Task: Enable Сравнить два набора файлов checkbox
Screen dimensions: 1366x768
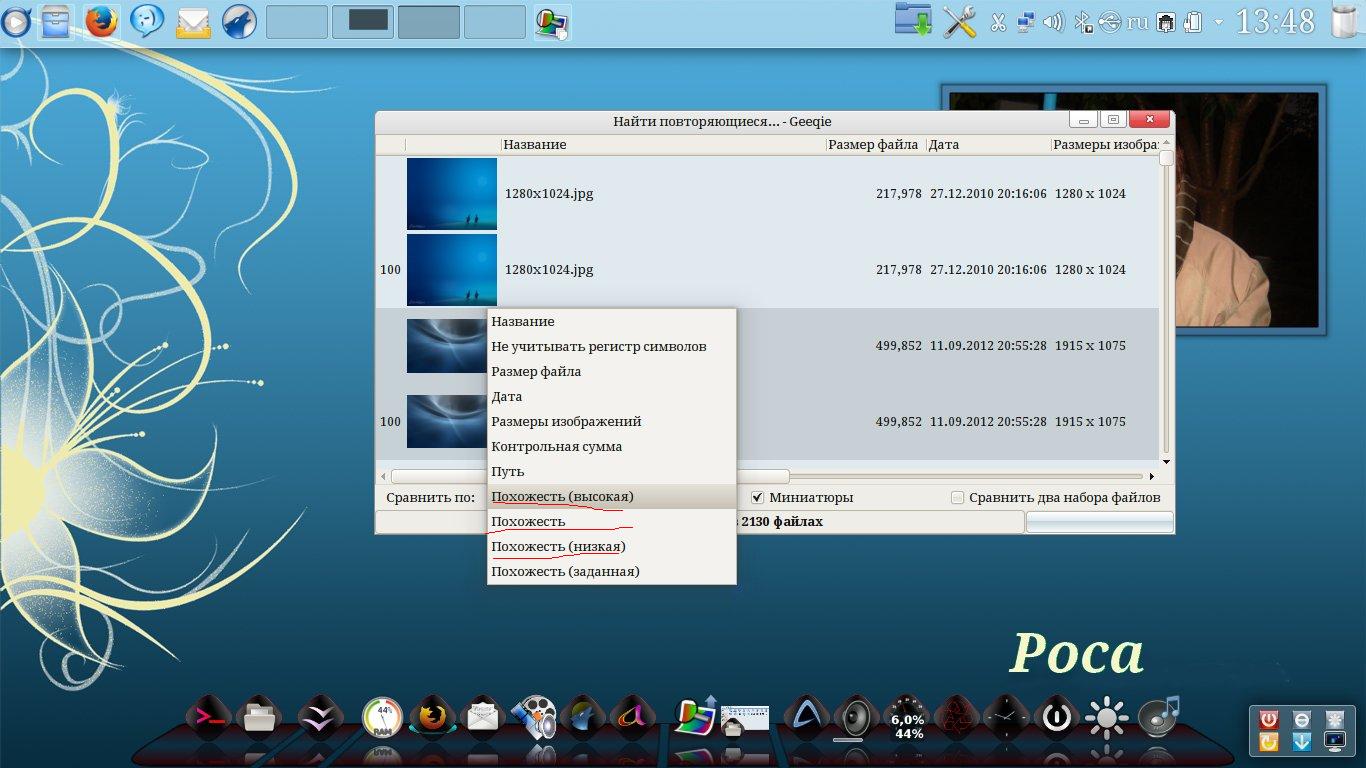Action: [x=958, y=497]
